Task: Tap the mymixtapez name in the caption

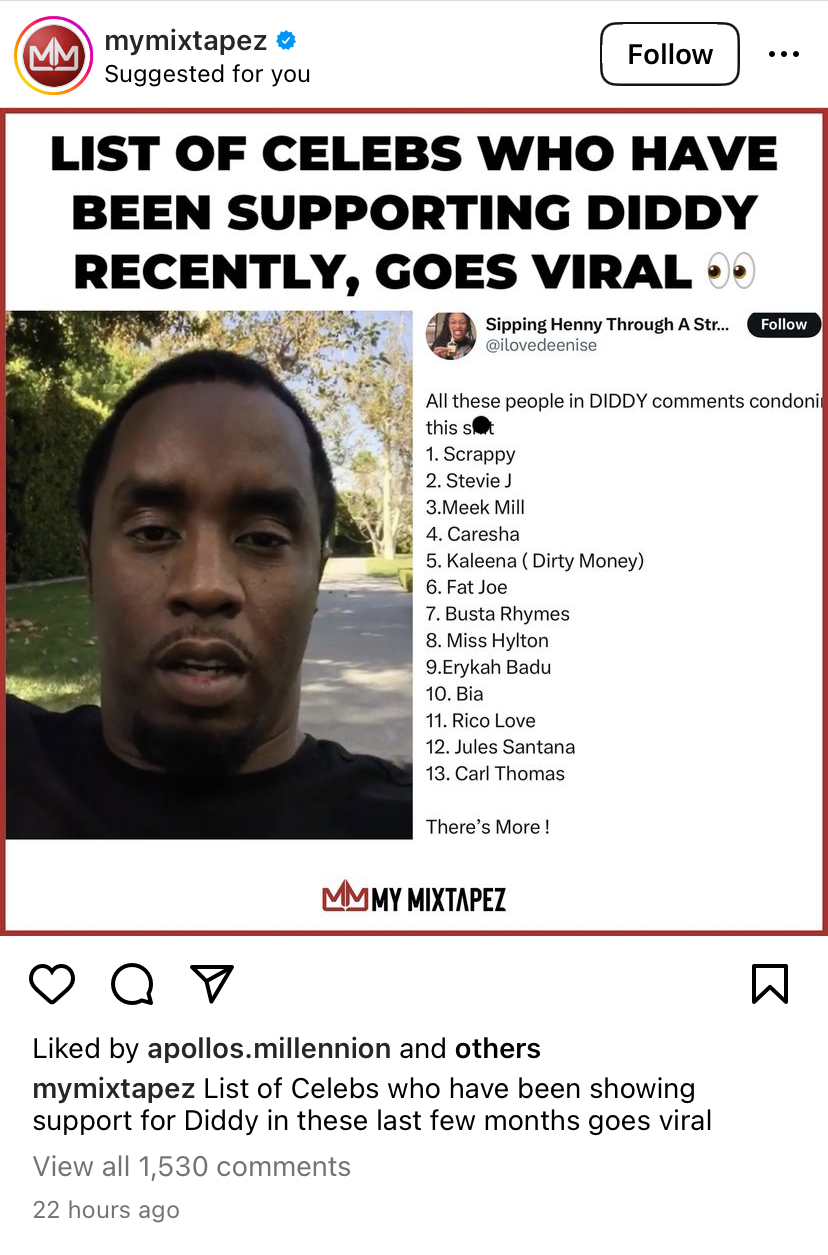Action: 114,1089
